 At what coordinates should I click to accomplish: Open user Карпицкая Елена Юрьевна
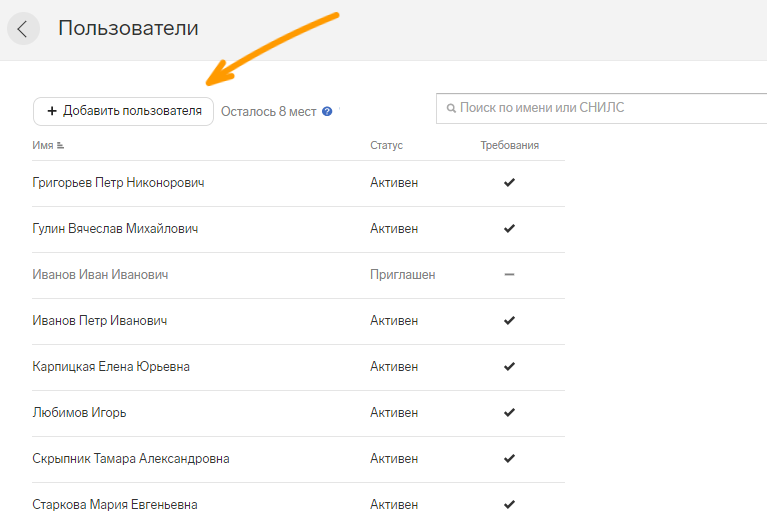tap(111, 366)
